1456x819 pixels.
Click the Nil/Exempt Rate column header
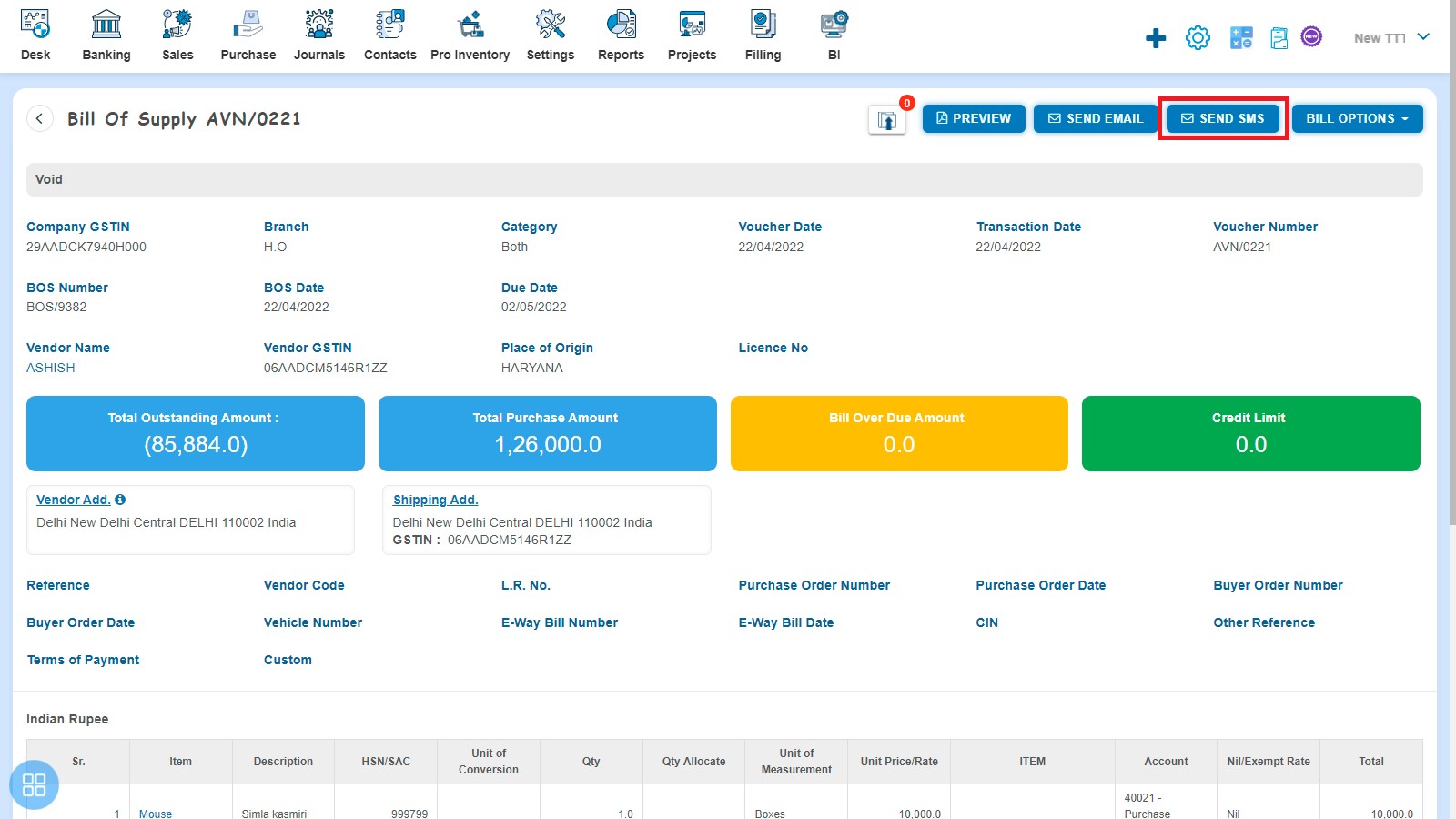[x=1269, y=762]
